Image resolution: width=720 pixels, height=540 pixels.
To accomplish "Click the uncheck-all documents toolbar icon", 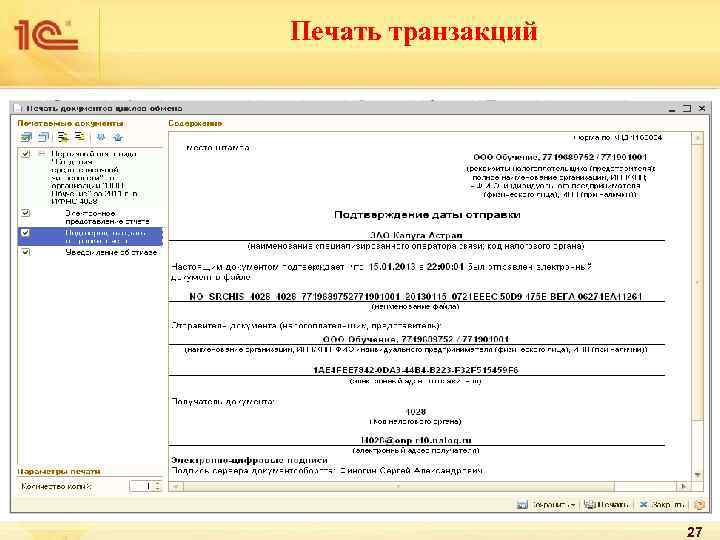I will [x=43, y=137].
